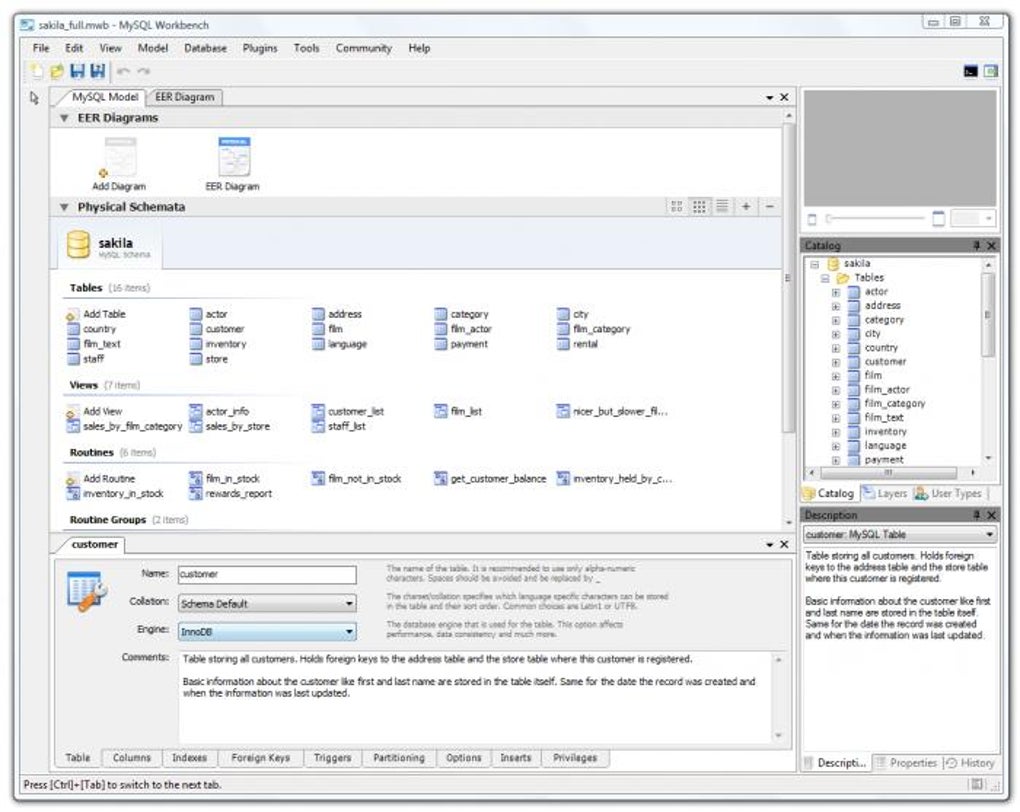Switch schemata to large icons view
Viewport: 1020px width, 812px height.
(677, 207)
